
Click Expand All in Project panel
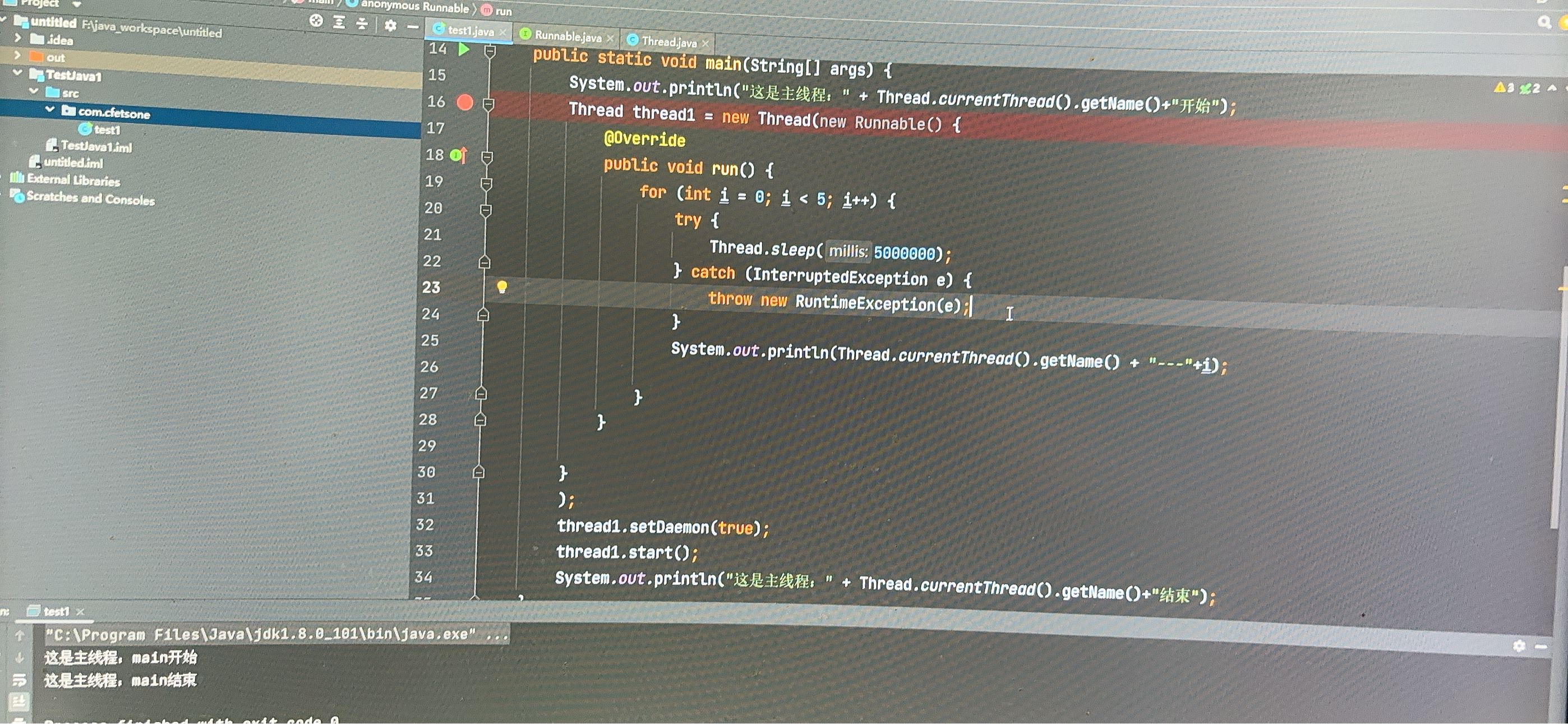coord(339,22)
